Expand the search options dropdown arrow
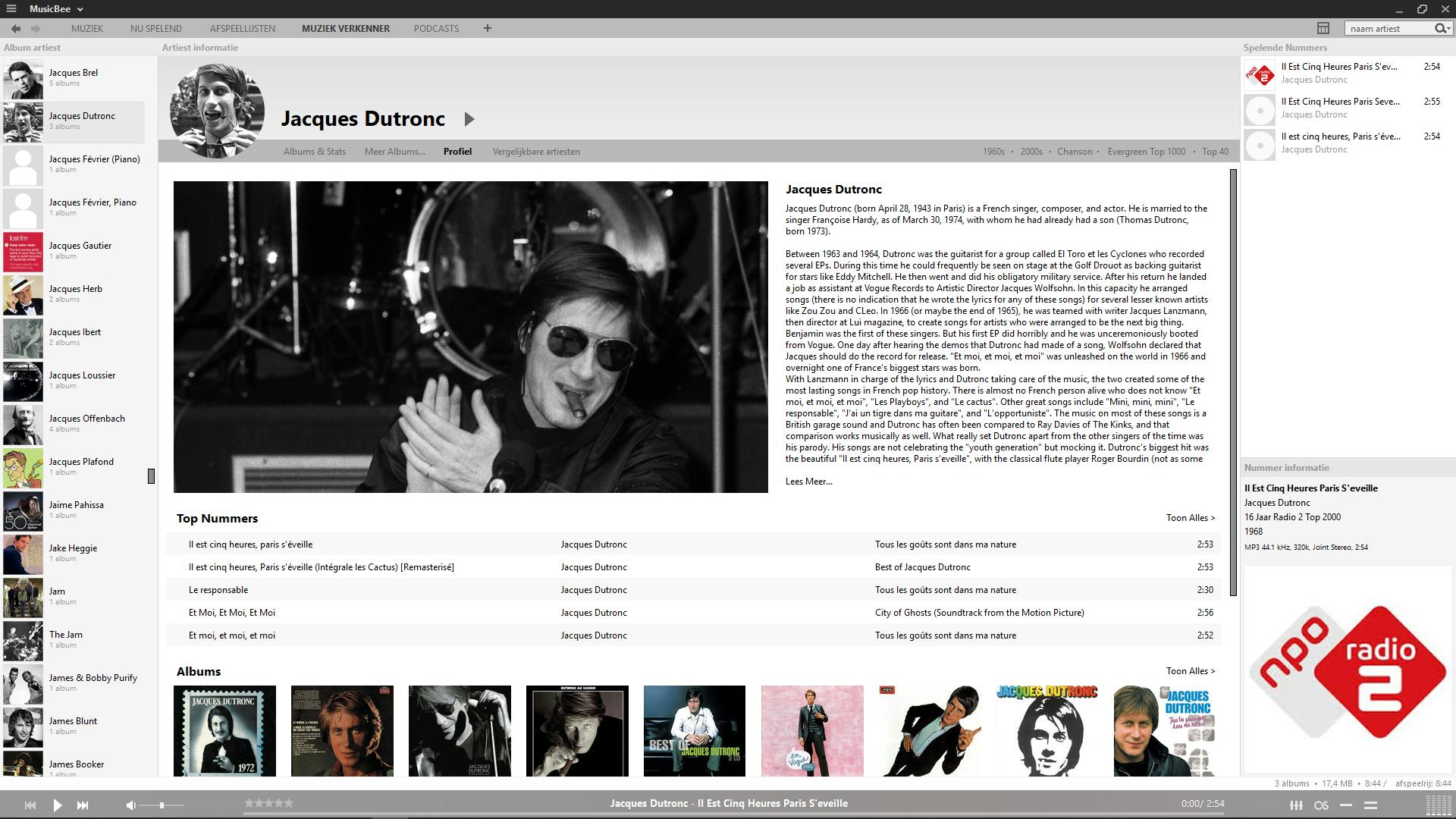The width and height of the screenshot is (1456, 819). click(1448, 29)
